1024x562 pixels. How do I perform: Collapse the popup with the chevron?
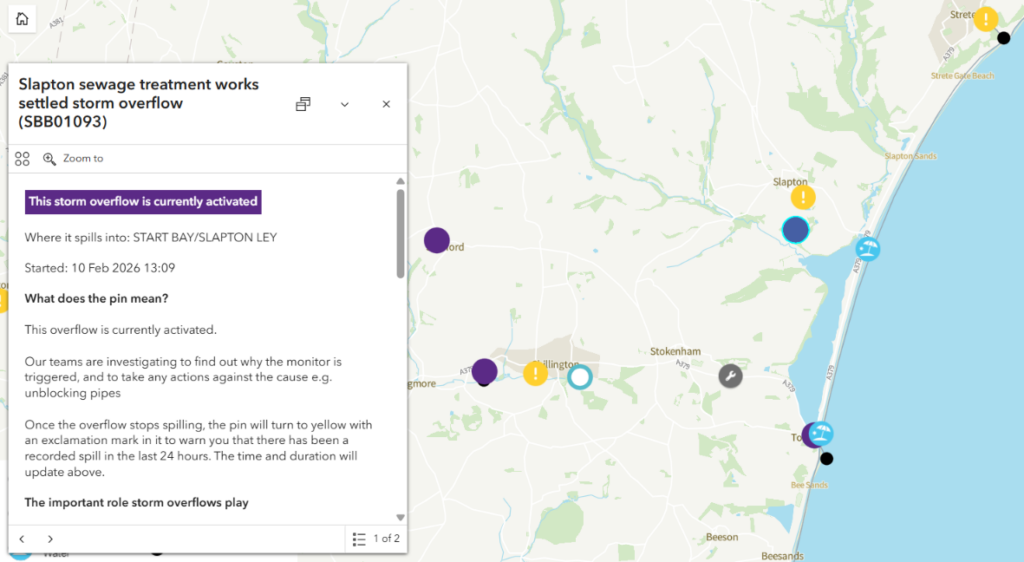click(x=345, y=104)
